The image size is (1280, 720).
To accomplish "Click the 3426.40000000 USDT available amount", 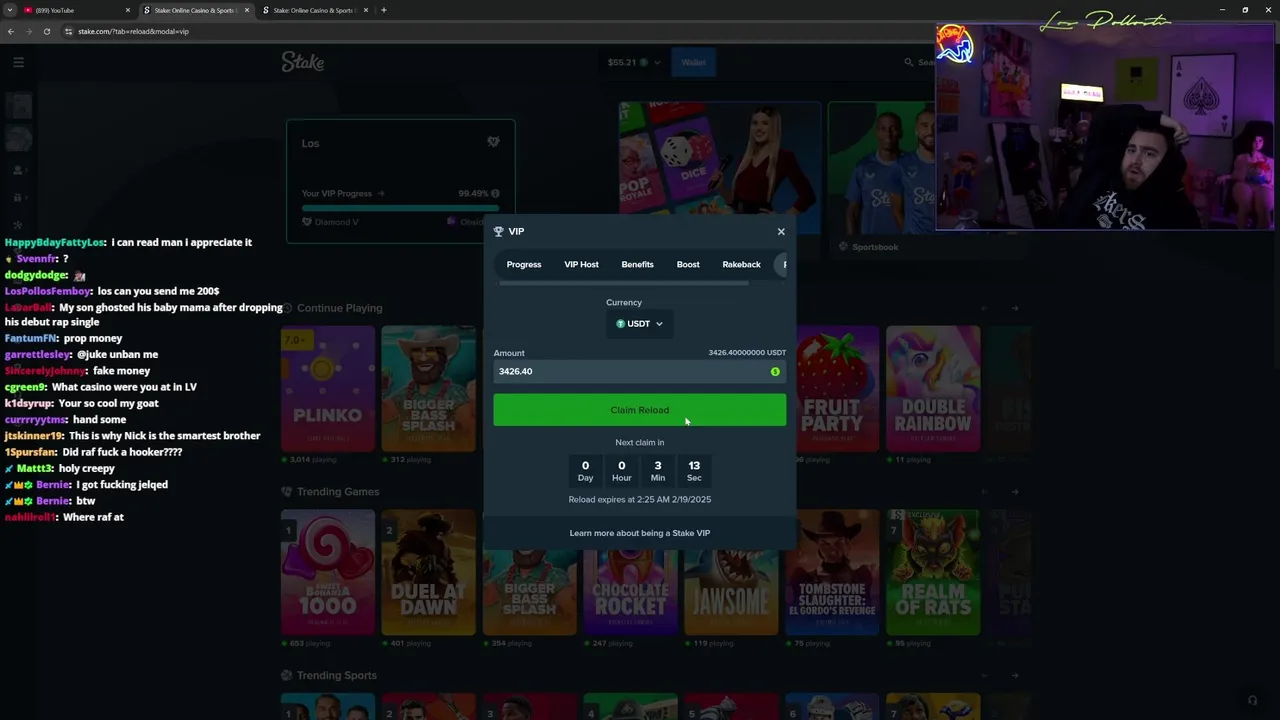I will coord(747,353).
